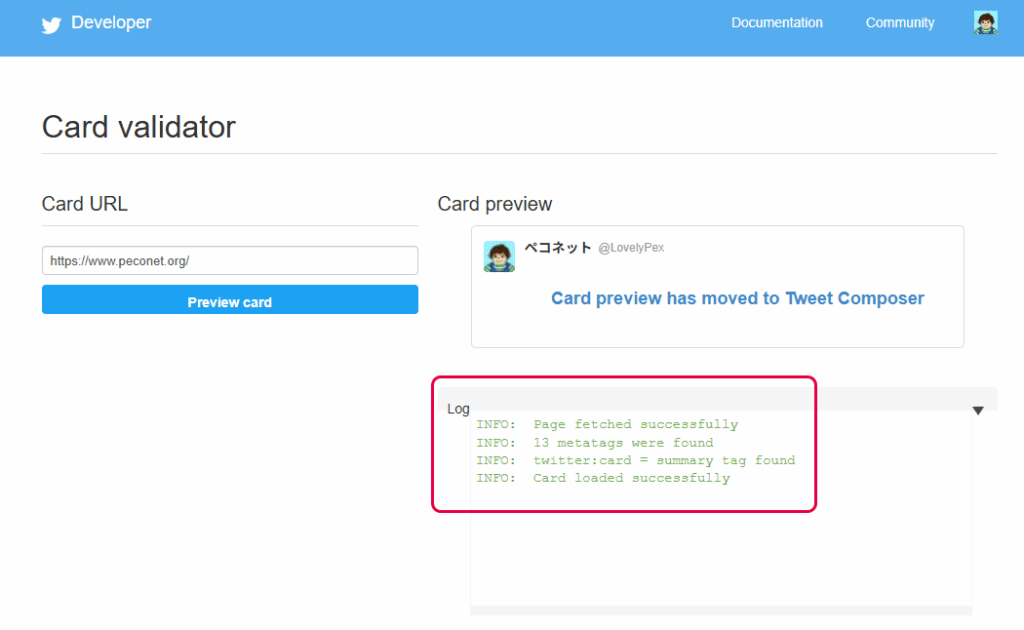Click the Preview card button
The width and height of the screenshot is (1024, 630).
coord(230,300)
